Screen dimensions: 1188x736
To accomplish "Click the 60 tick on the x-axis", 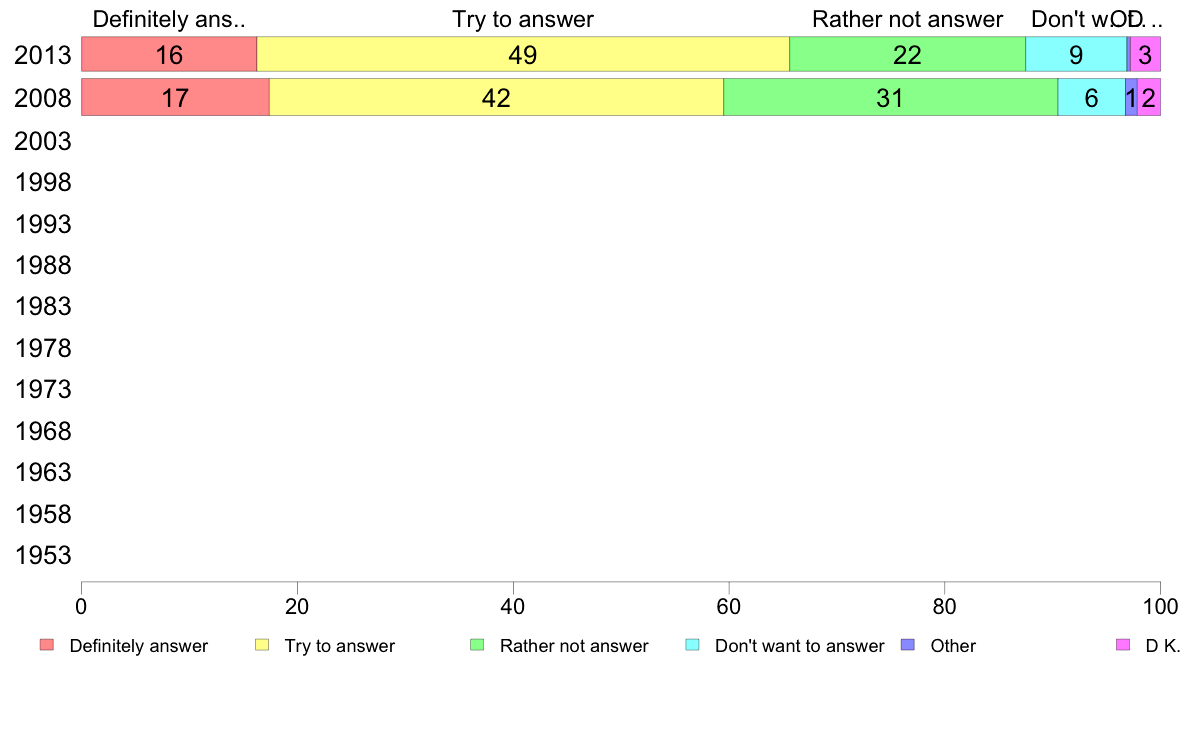I will (728, 606).
